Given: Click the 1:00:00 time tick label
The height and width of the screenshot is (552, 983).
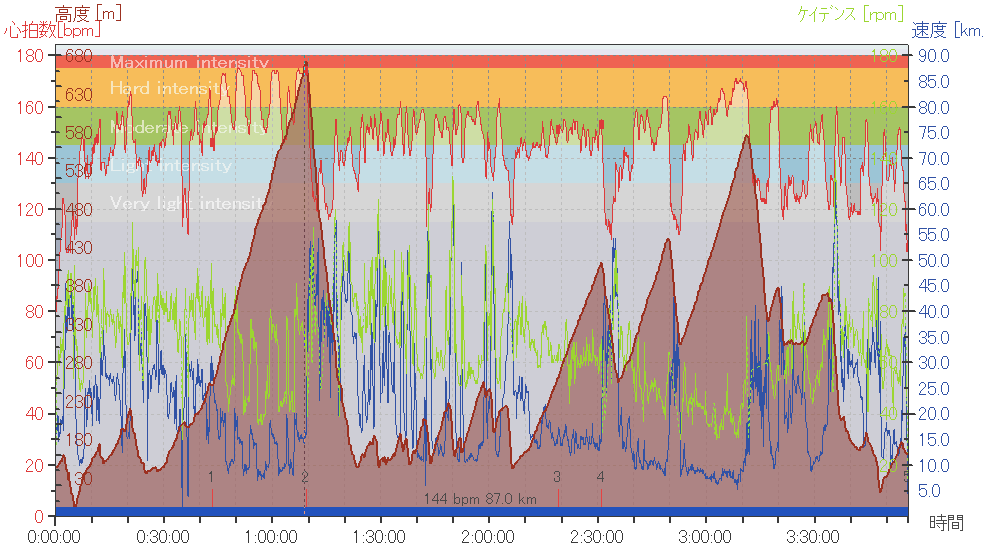Looking at the screenshot, I should 271,537.
